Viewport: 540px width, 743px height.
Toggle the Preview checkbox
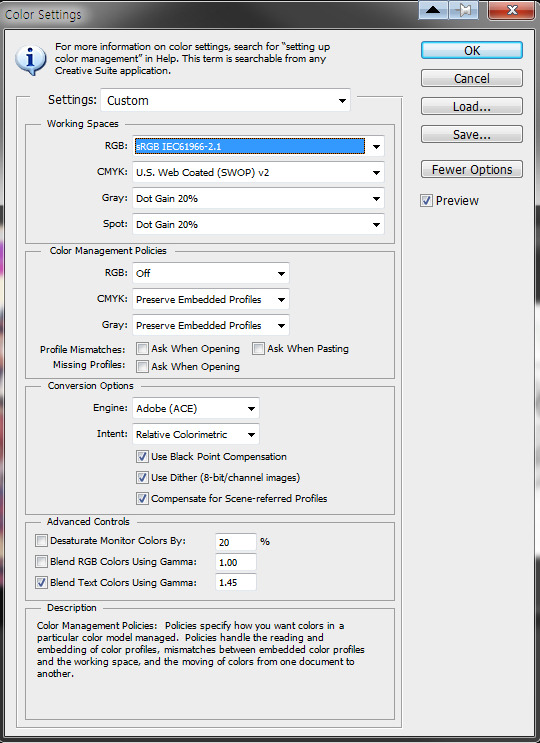426,200
